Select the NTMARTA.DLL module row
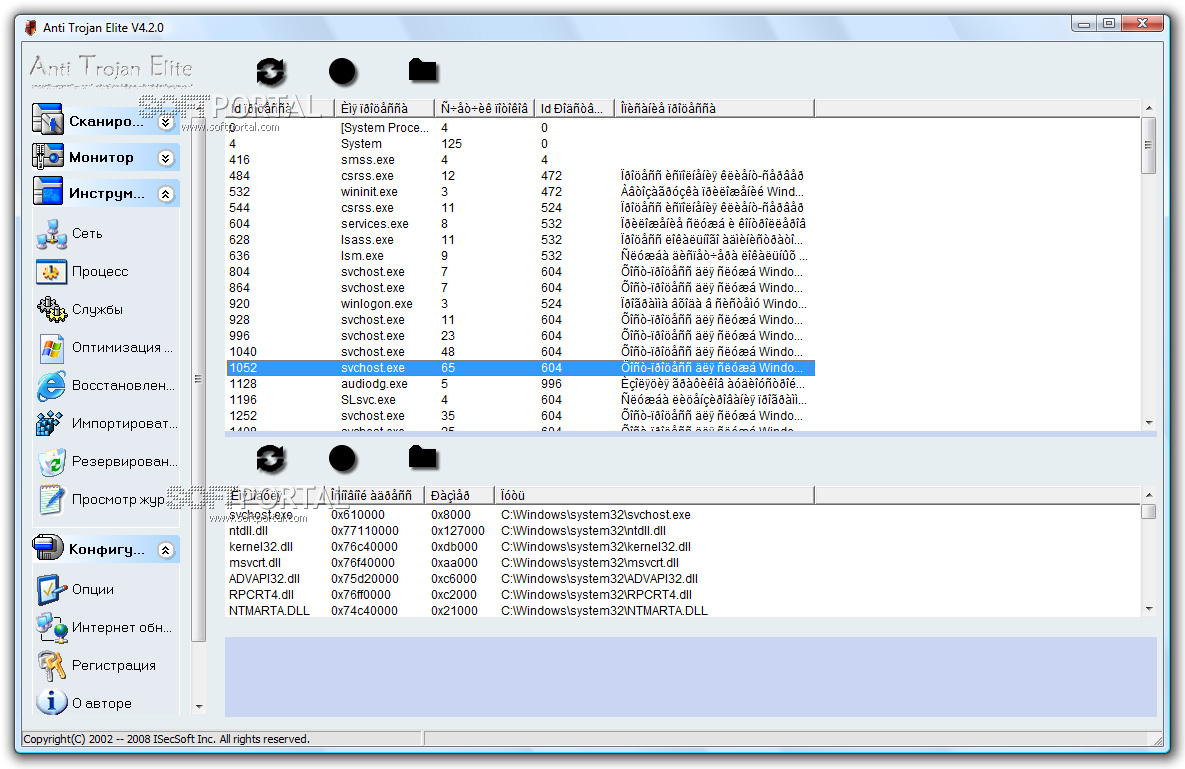 tap(521, 610)
